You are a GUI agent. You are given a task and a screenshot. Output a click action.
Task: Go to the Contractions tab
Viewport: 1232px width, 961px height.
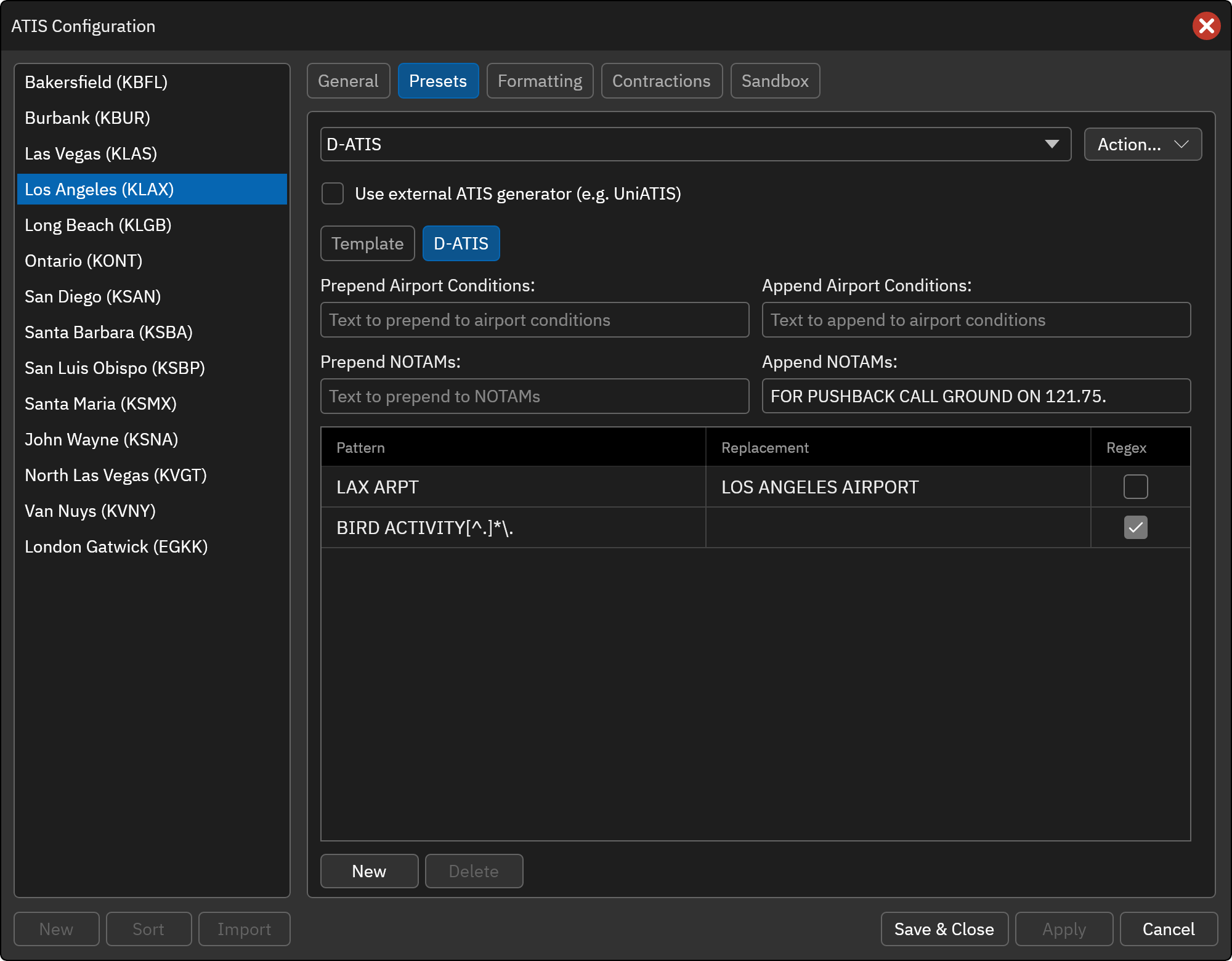[x=662, y=81]
